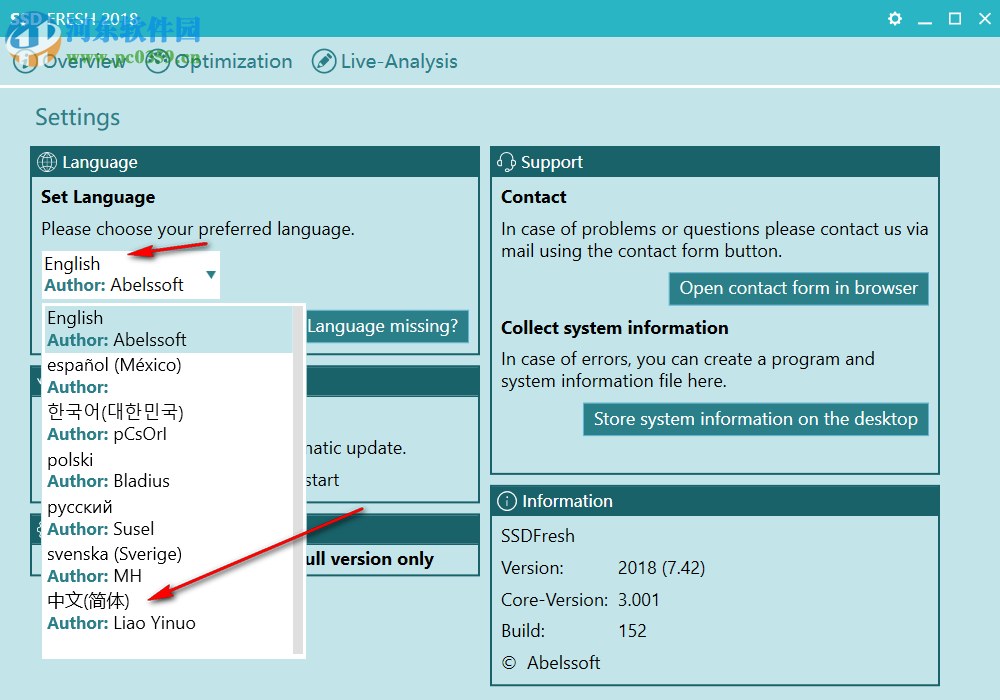Viewport: 1000px width, 700px height.
Task: Select polski language by Bladius
Action: [169, 470]
